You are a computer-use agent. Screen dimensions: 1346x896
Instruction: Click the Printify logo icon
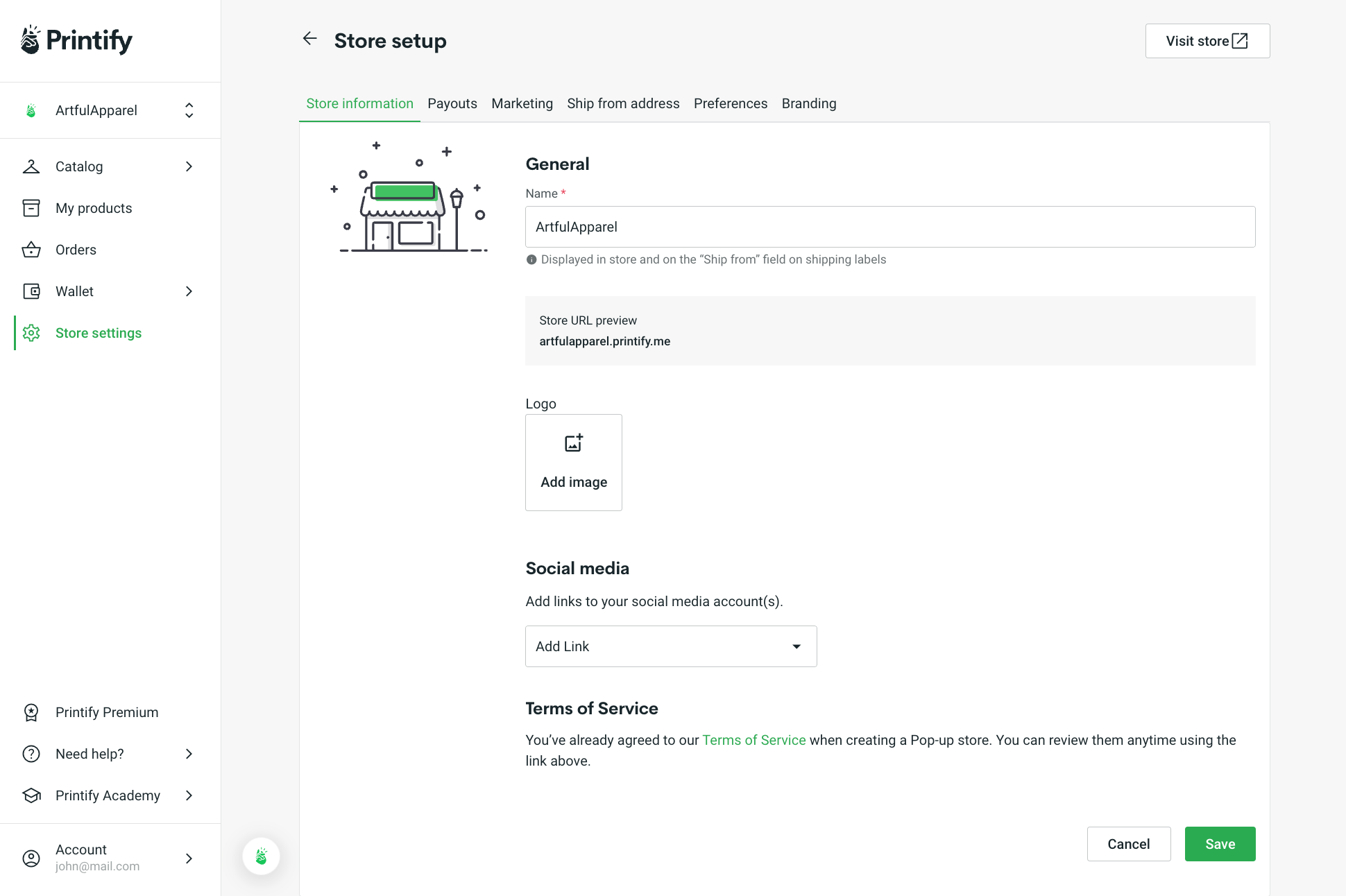[30, 39]
